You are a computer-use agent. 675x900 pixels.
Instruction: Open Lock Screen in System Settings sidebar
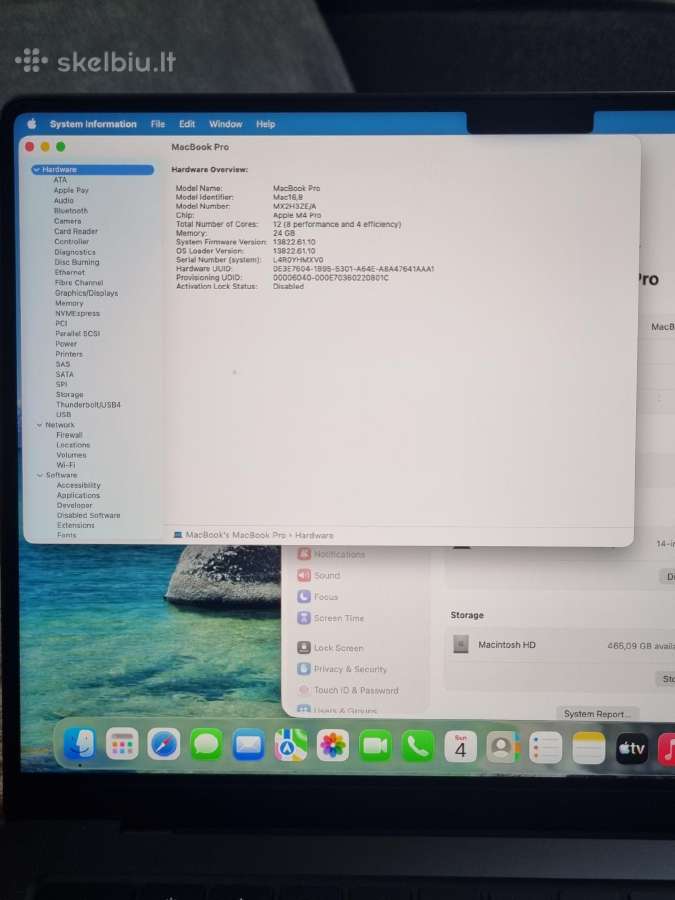pos(330,648)
